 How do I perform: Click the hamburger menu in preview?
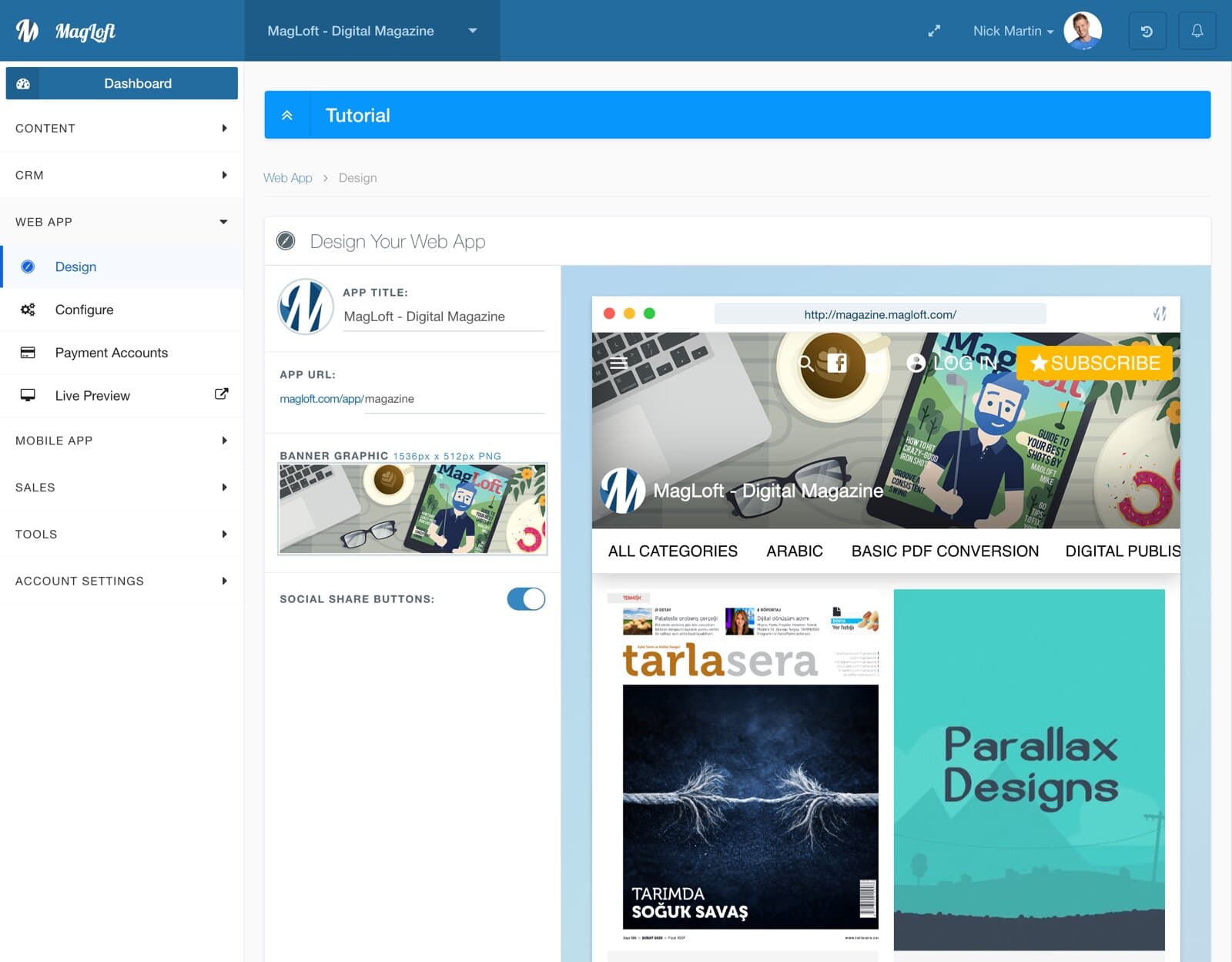[618, 363]
